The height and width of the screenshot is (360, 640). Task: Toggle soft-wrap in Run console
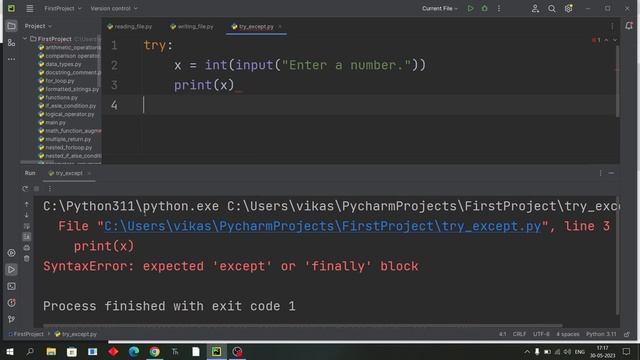(x=27, y=226)
